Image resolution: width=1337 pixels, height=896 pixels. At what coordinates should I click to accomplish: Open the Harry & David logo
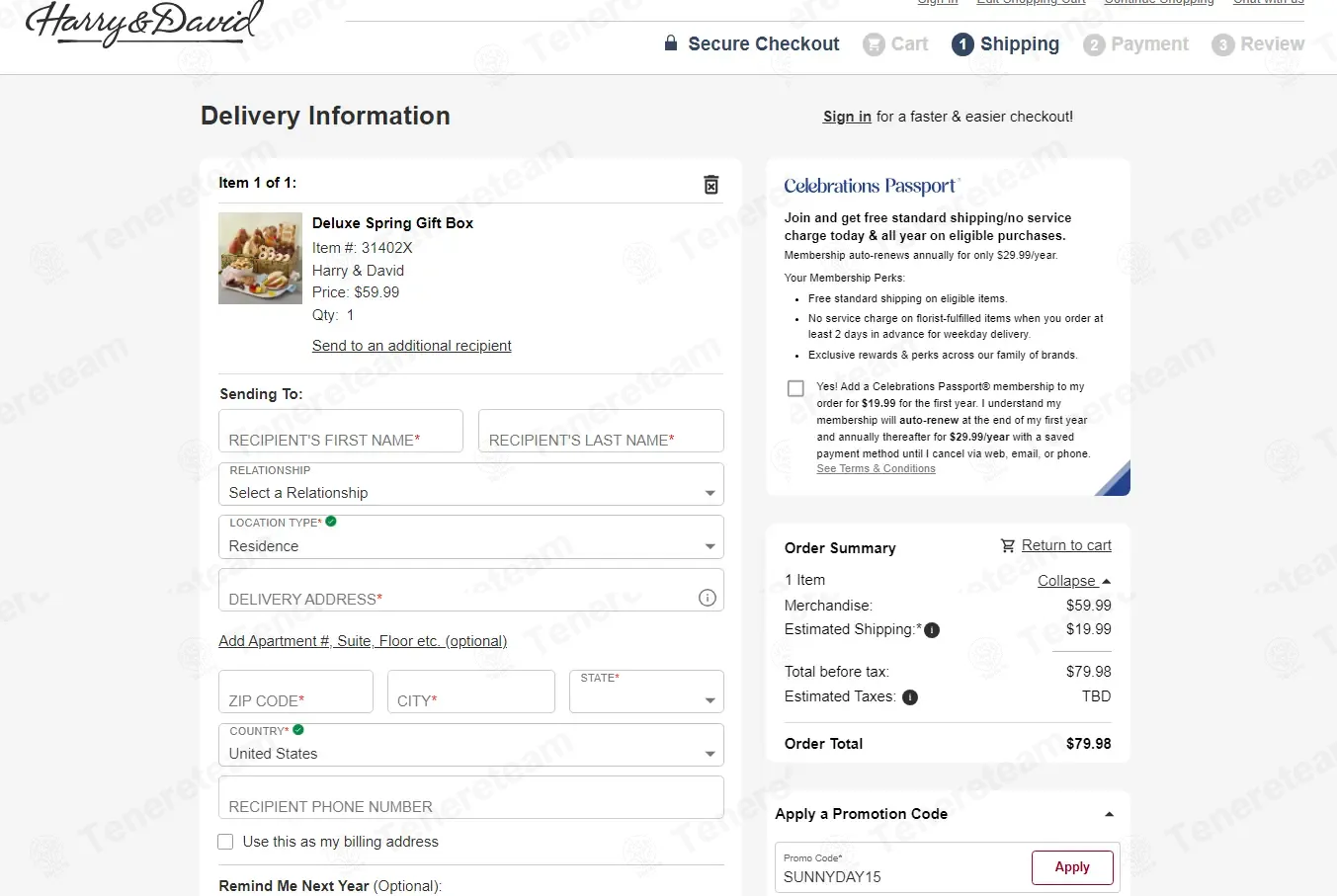point(145,22)
